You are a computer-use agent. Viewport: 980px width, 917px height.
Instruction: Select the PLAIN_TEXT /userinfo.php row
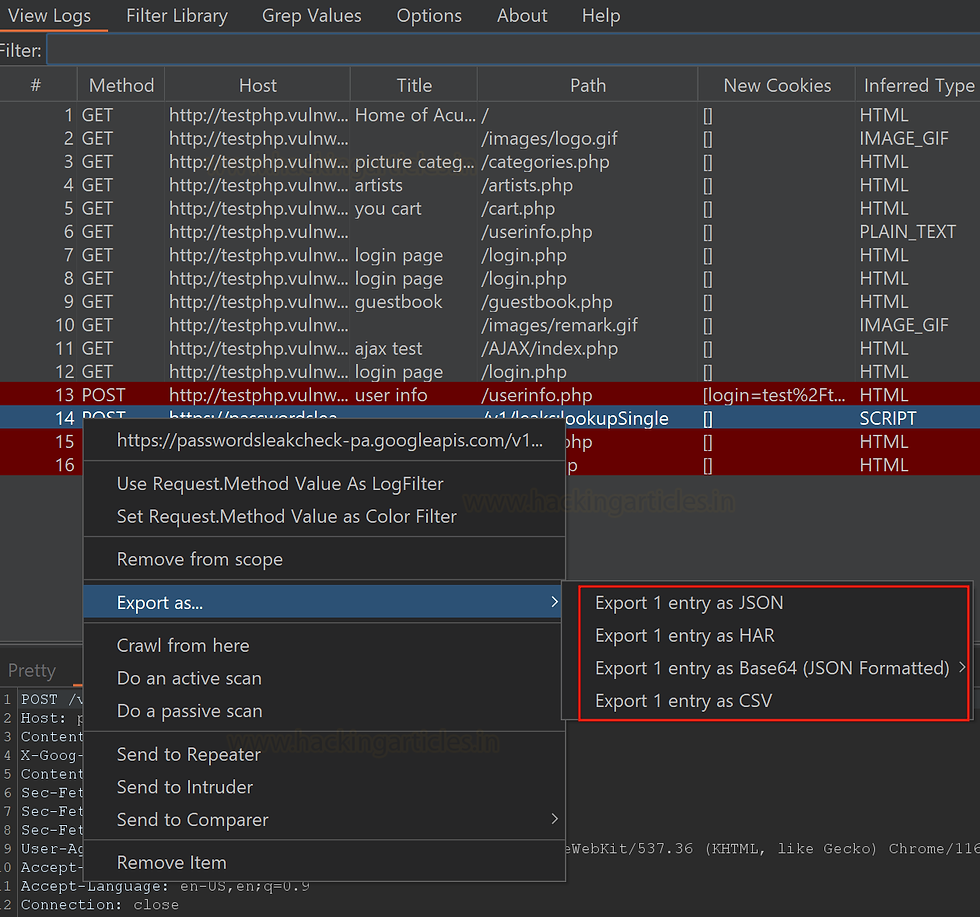point(490,232)
